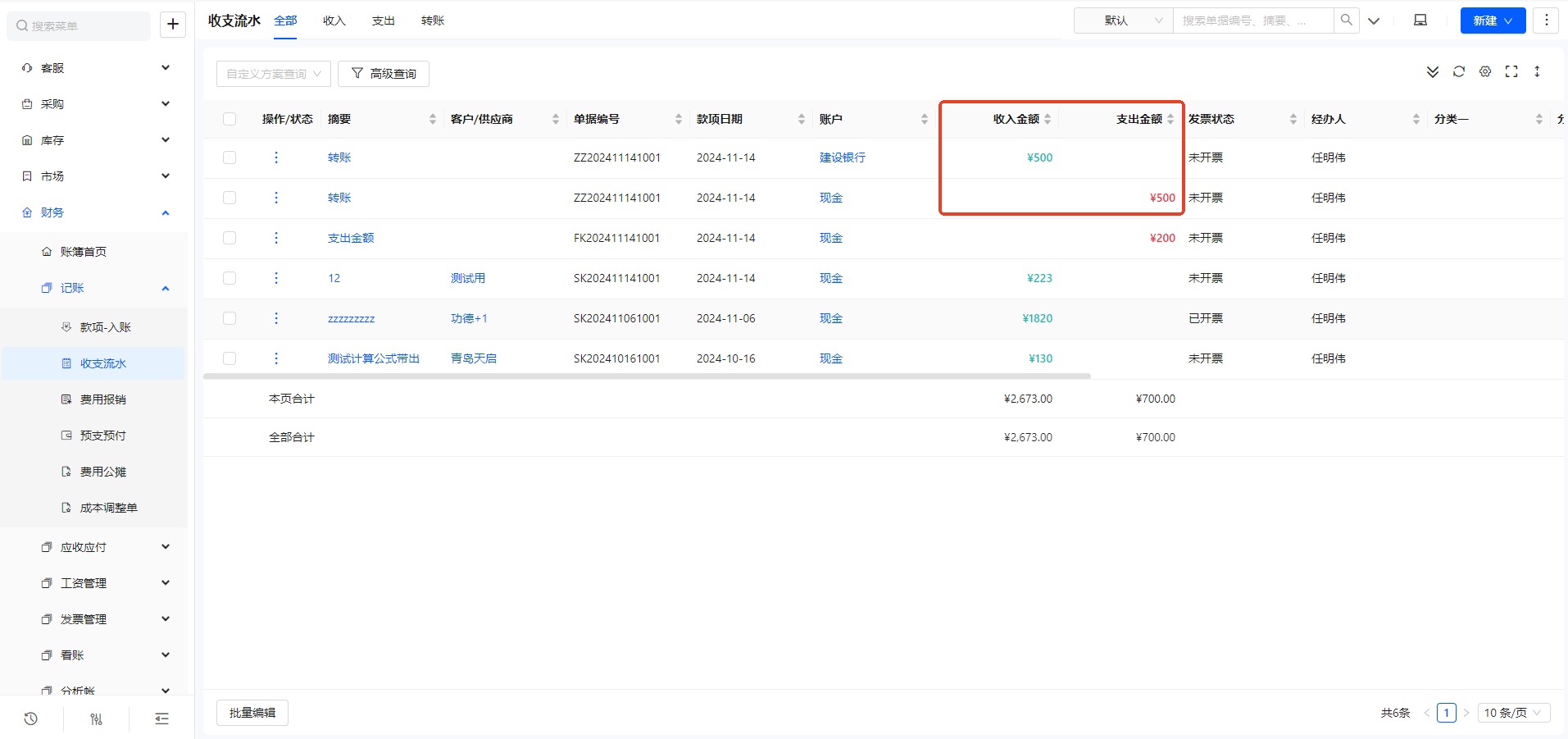Click the 批量编辑 button
The width and height of the screenshot is (1568, 739).
click(252, 713)
